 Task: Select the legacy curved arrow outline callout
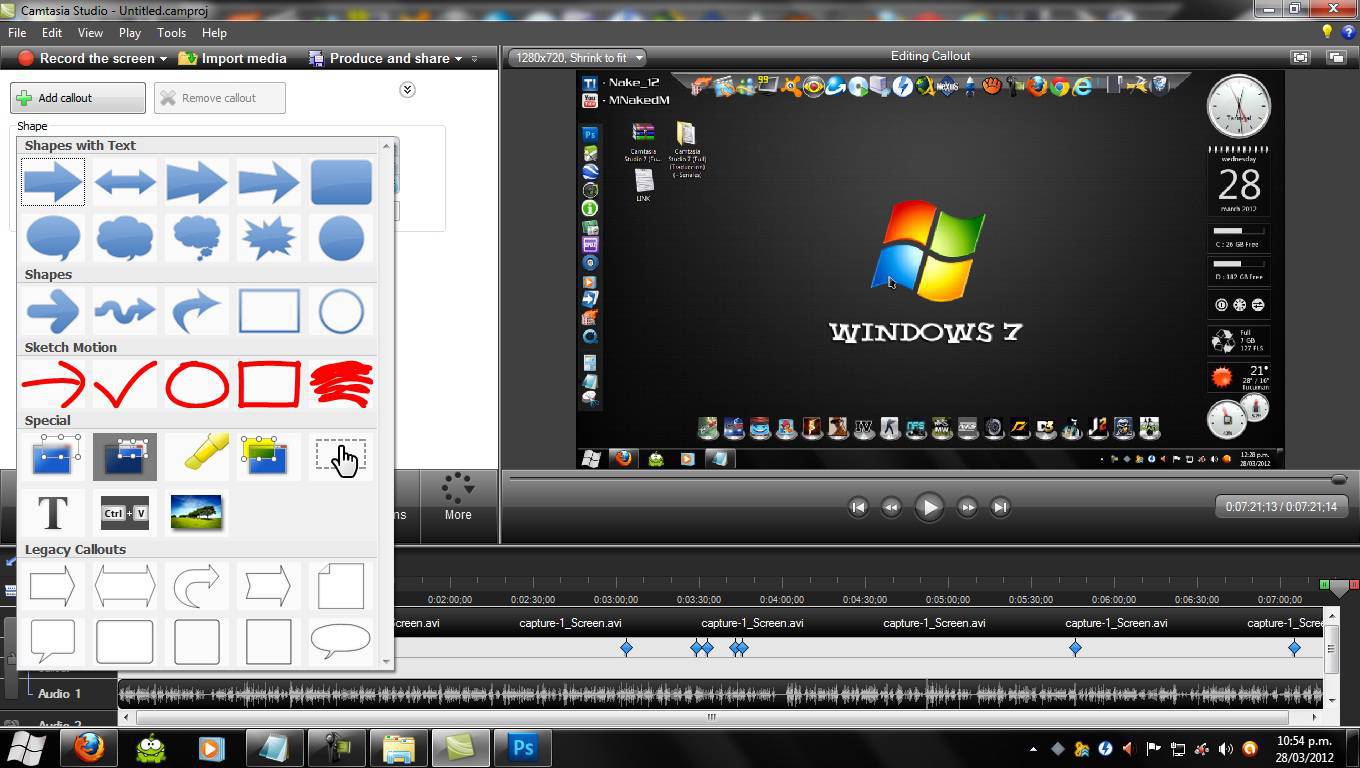(197, 586)
